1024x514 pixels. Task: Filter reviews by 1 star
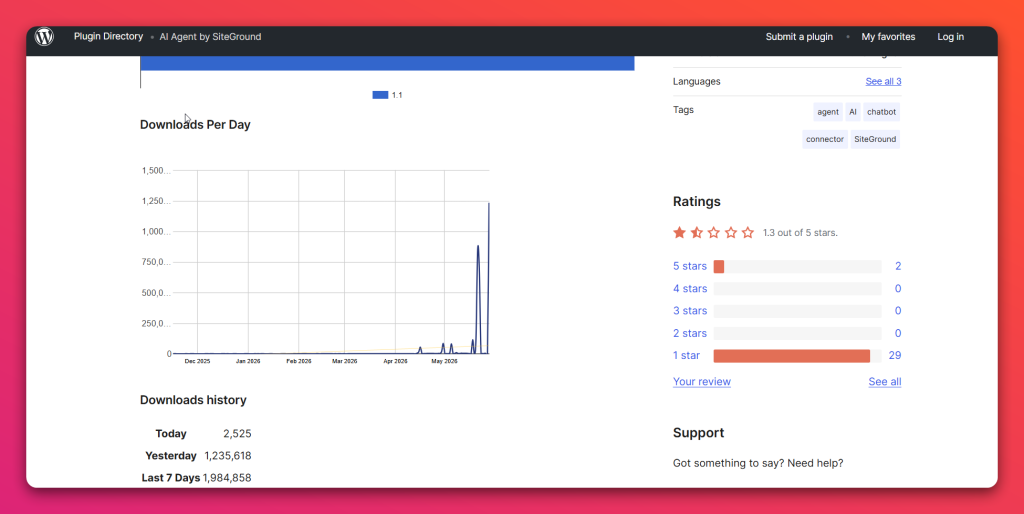point(686,355)
